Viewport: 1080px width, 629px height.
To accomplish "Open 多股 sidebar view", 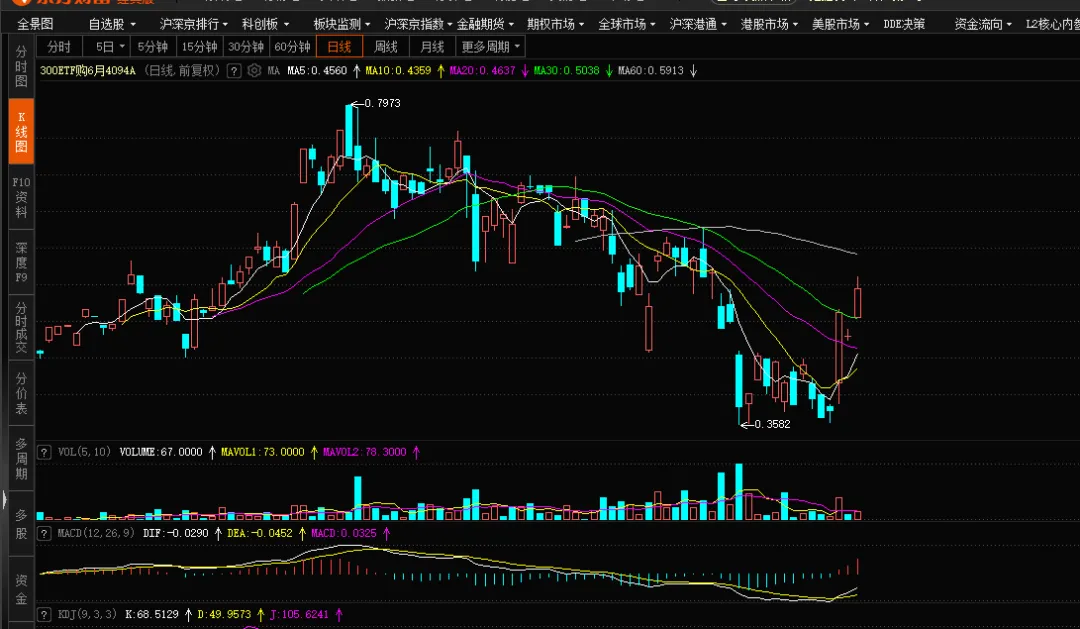I will (21, 524).
